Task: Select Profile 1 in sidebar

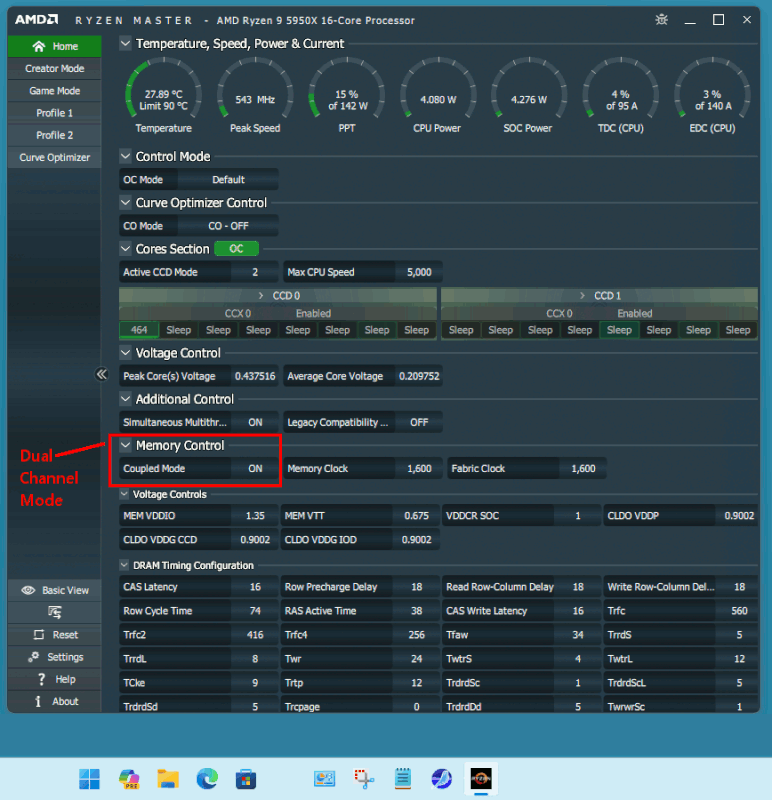Action: [55, 113]
